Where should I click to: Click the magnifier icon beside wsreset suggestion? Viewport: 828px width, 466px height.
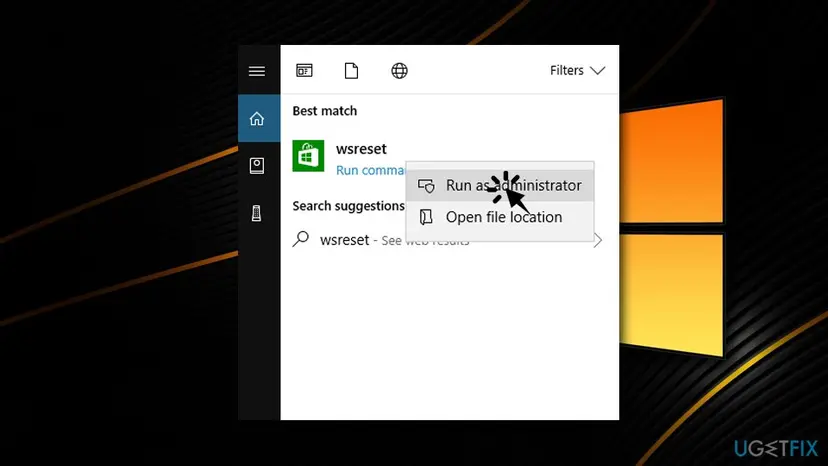(x=301, y=239)
